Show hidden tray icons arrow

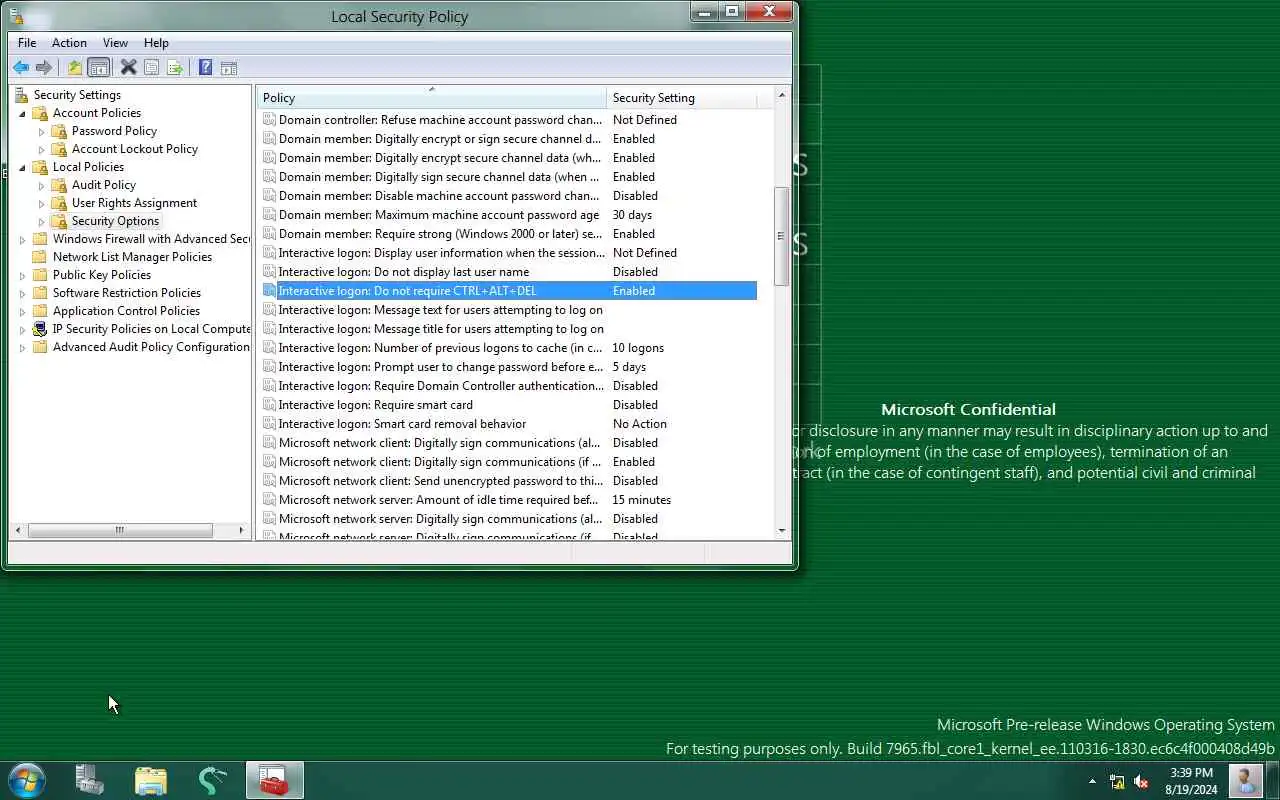click(x=1092, y=781)
